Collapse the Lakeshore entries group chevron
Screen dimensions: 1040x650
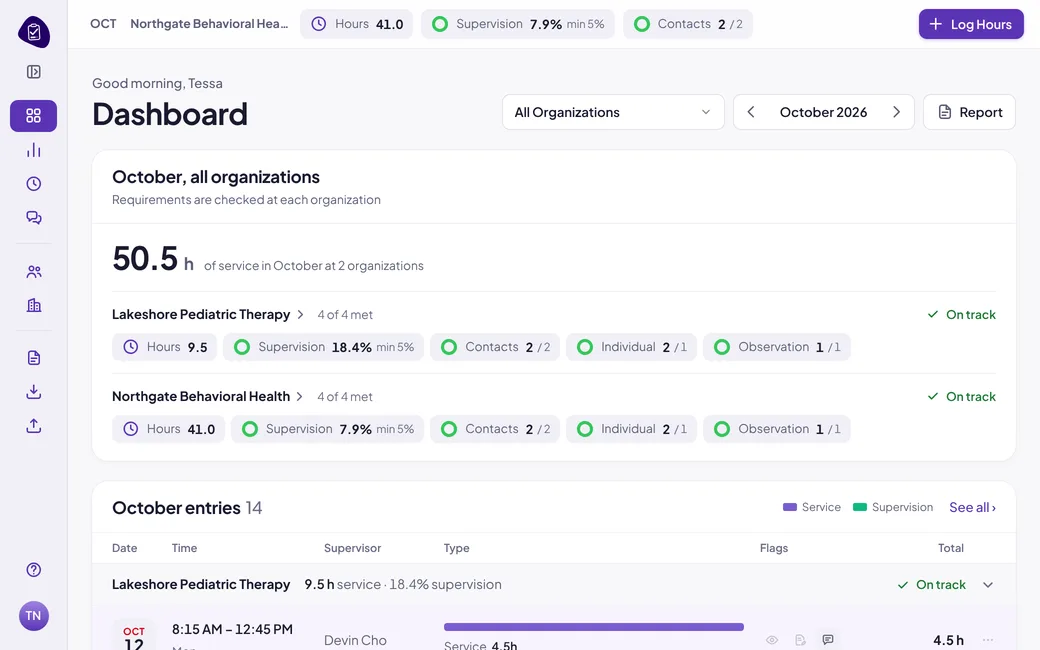[988, 585]
